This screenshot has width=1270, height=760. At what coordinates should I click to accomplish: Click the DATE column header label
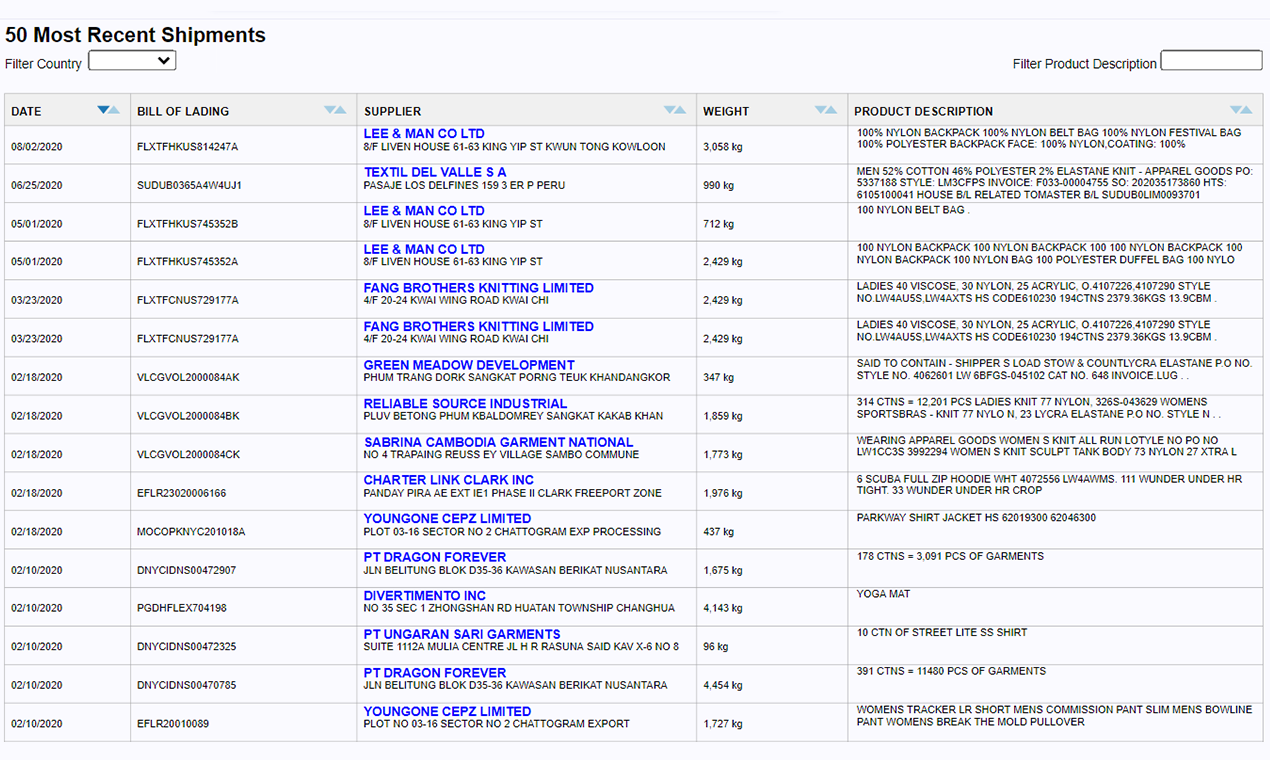[26, 111]
